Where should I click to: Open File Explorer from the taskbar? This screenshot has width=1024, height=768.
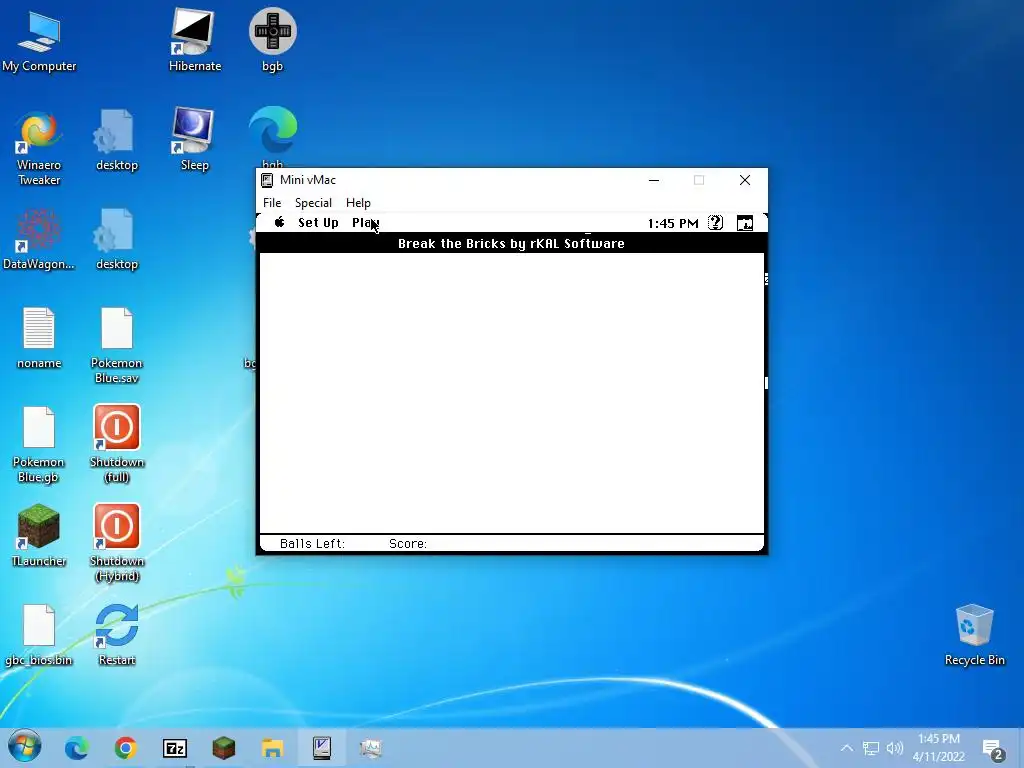pyautogui.click(x=272, y=748)
